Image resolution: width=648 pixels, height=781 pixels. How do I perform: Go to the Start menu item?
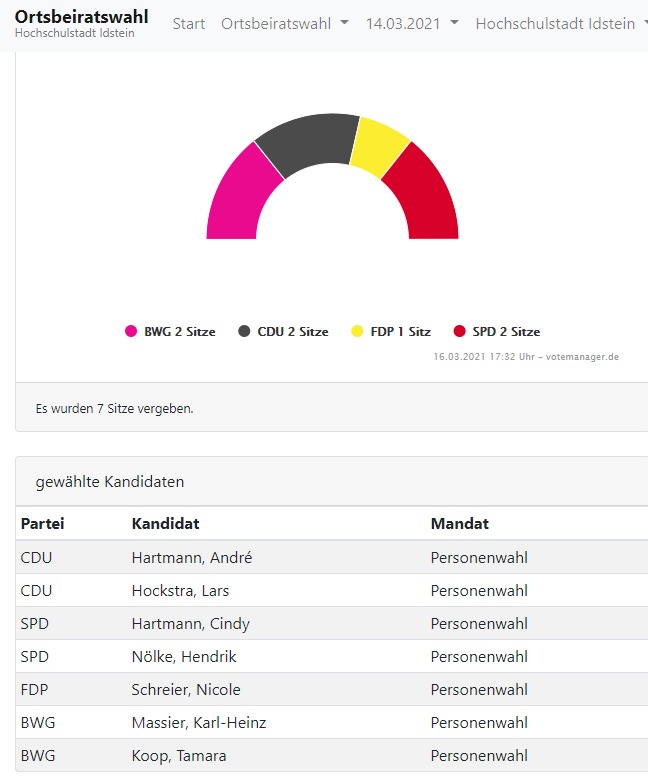189,23
